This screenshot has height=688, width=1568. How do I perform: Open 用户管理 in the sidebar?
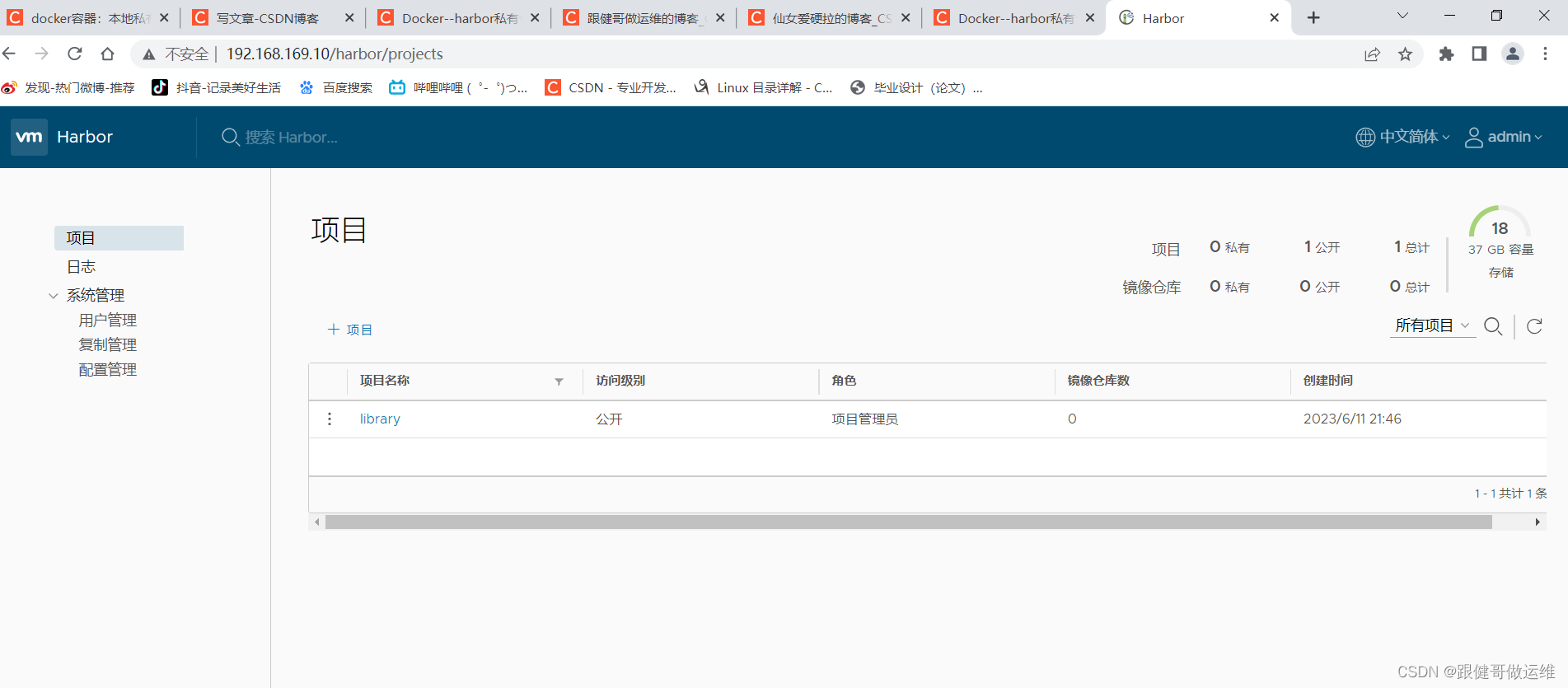(x=108, y=320)
